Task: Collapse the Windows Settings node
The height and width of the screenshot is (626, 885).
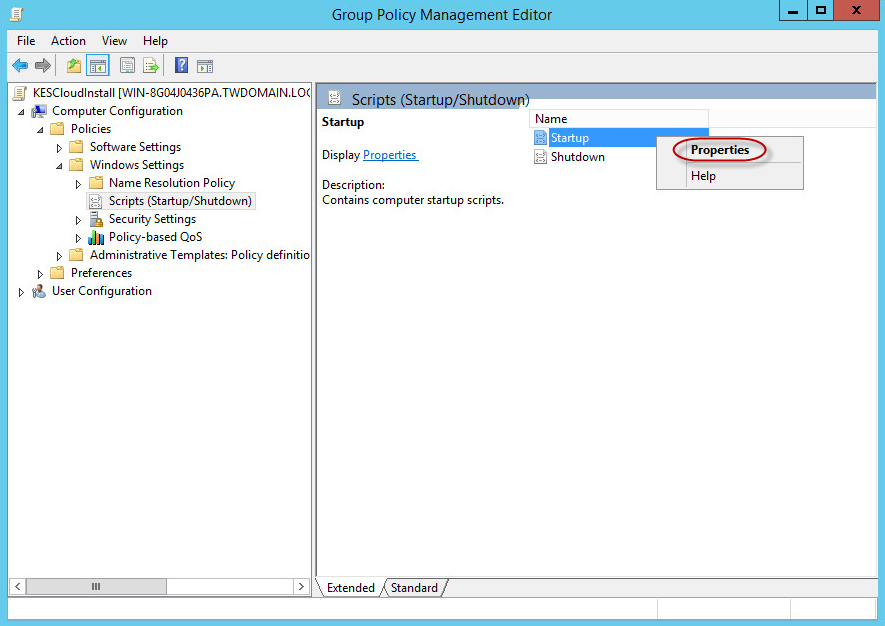Action: (x=58, y=164)
